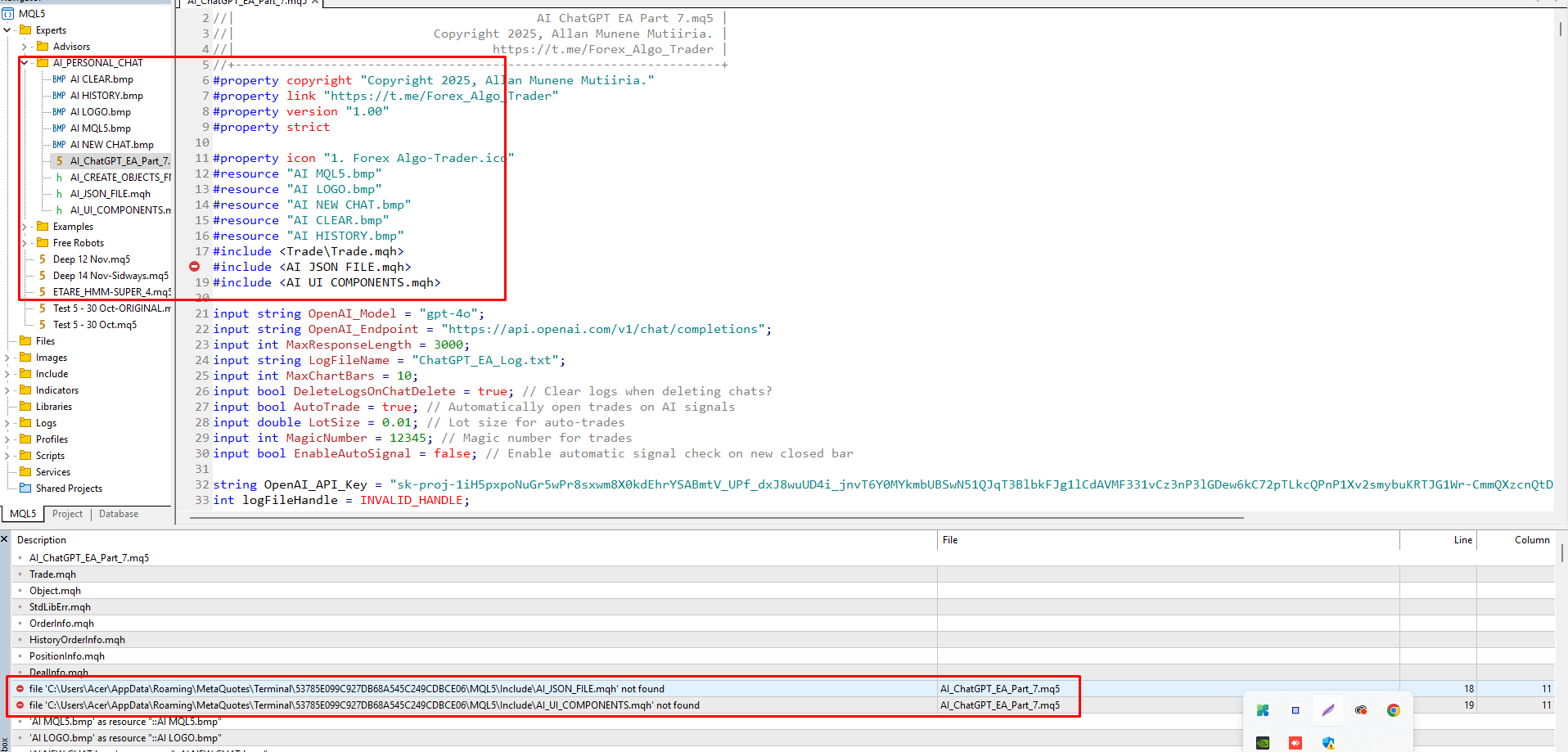Select Test 5 - 30 Oct-ORIGINAL file
1568x752 pixels.
pyautogui.click(x=112, y=308)
